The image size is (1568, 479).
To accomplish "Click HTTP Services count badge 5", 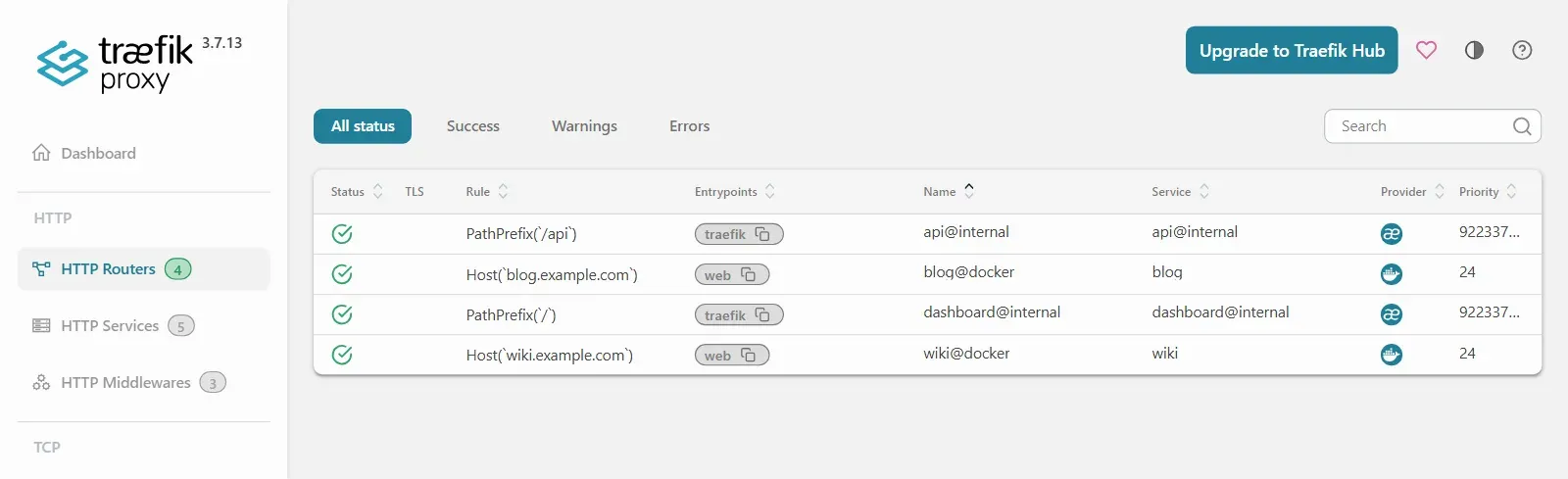I will click(x=181, y=326).
